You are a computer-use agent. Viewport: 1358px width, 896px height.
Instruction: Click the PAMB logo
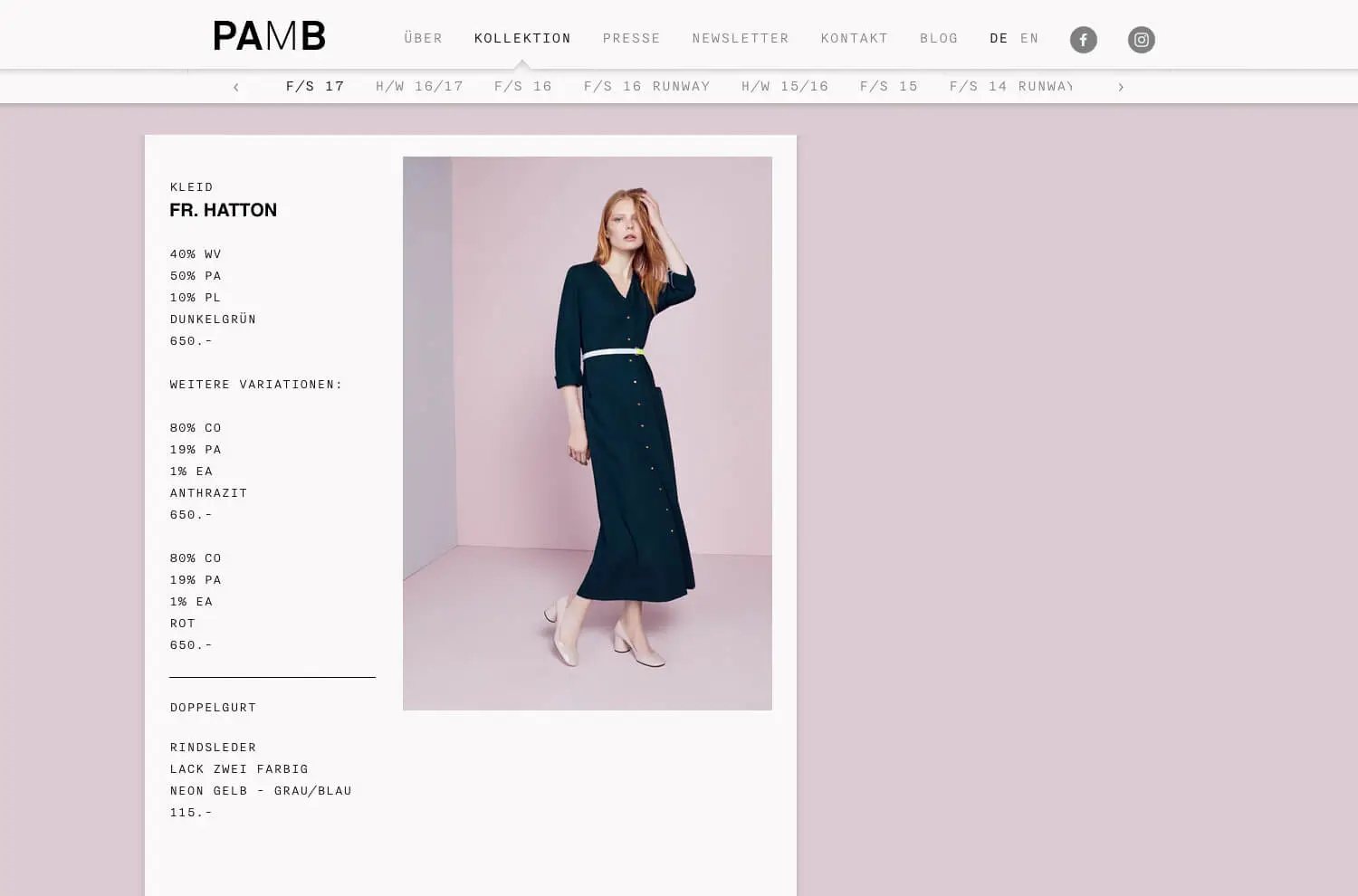[x=269, y=36]
